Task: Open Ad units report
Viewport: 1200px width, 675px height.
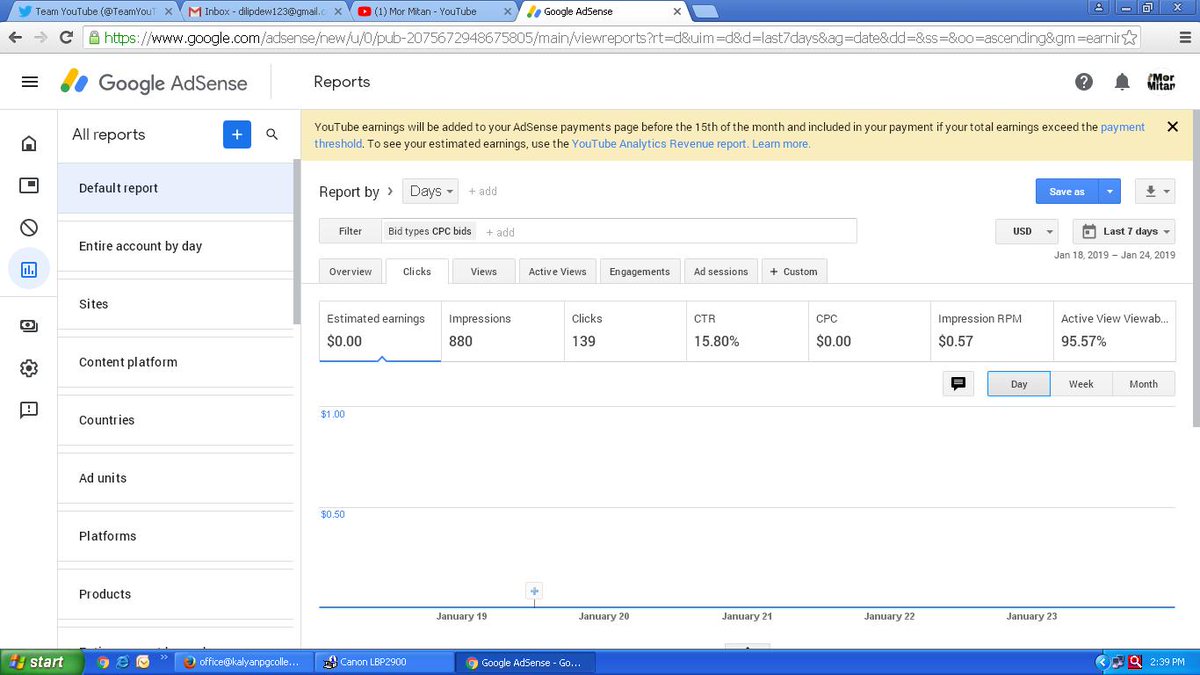Action: click(175, 478)
